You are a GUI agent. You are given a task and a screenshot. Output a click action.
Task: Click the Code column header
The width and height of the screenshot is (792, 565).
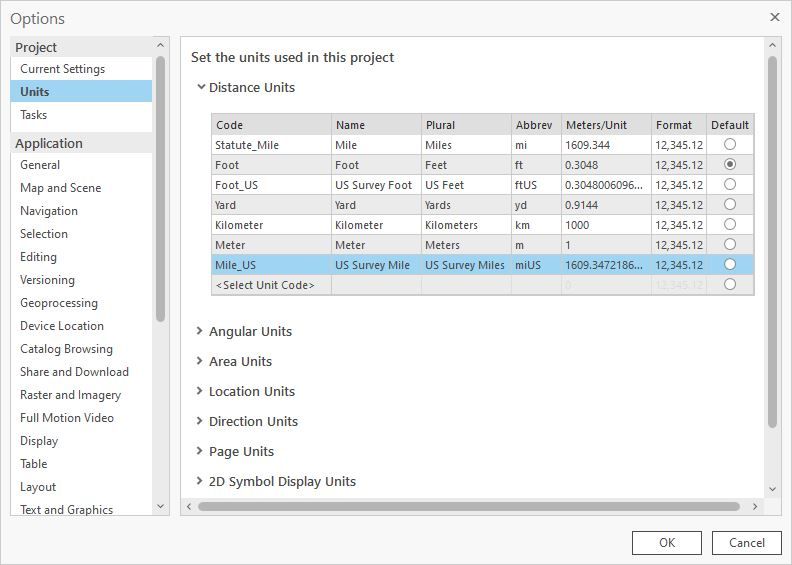click(271, 125)
